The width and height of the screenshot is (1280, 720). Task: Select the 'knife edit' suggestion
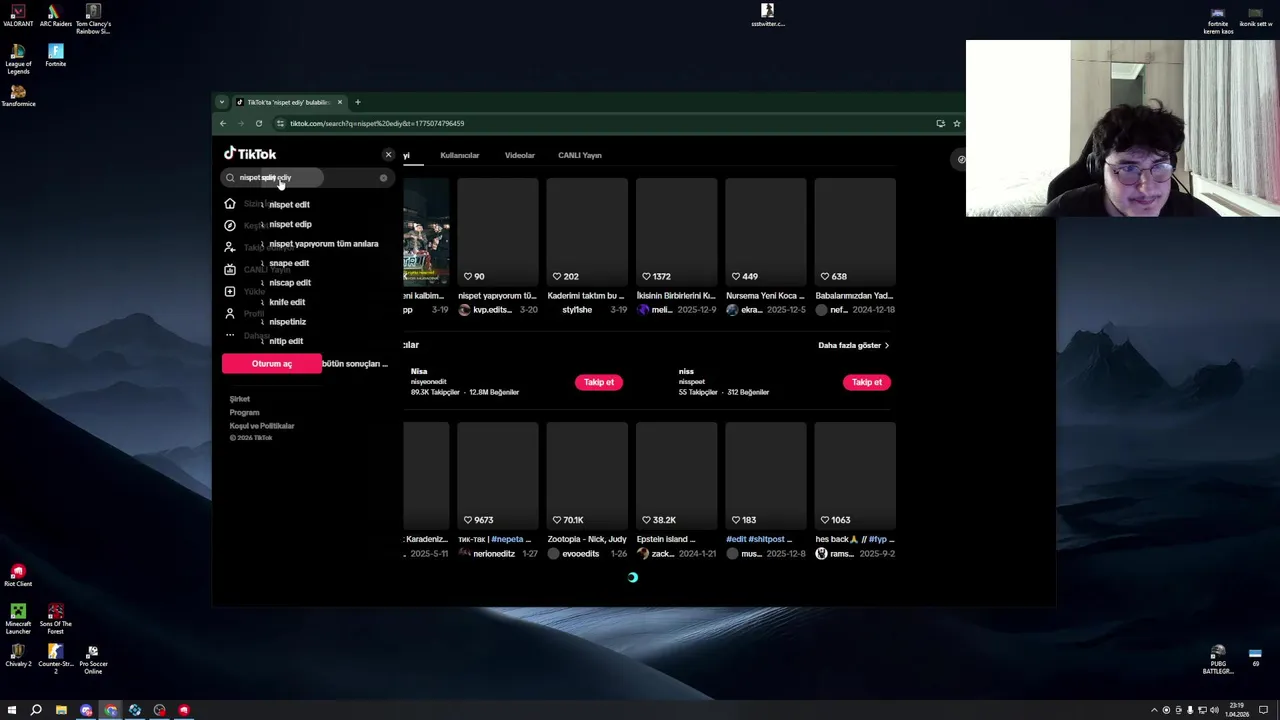287,302
